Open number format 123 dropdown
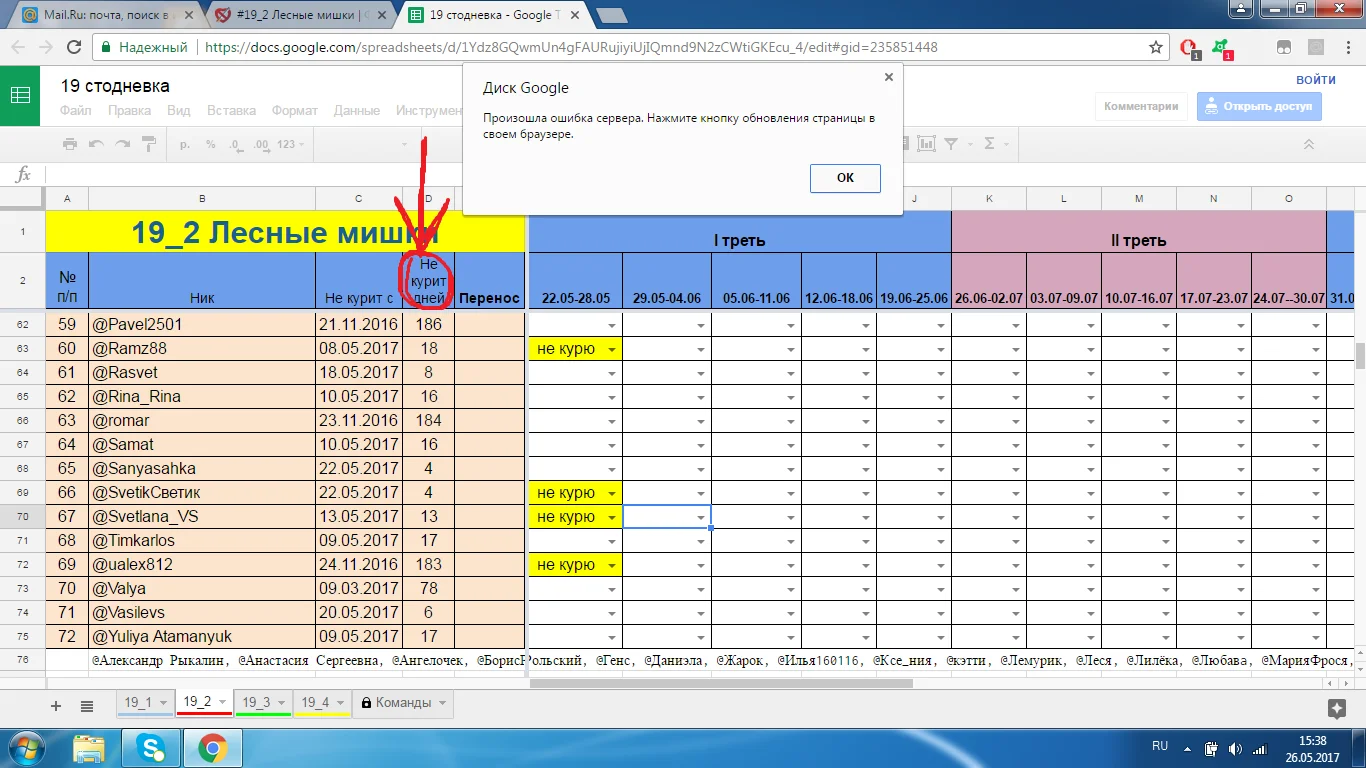 coord(291,144)
